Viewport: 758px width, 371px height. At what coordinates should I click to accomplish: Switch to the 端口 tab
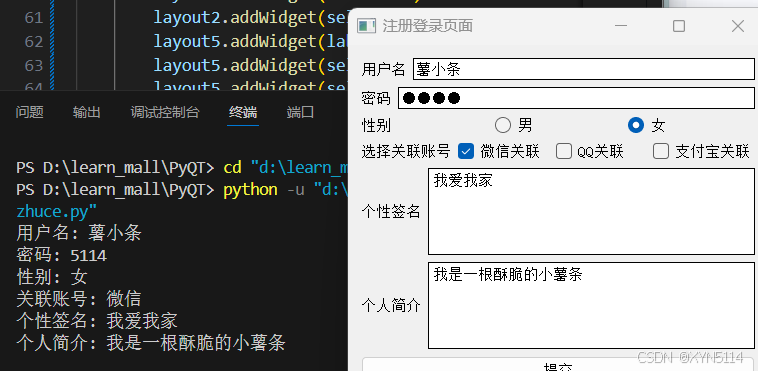tap(300, 112)
